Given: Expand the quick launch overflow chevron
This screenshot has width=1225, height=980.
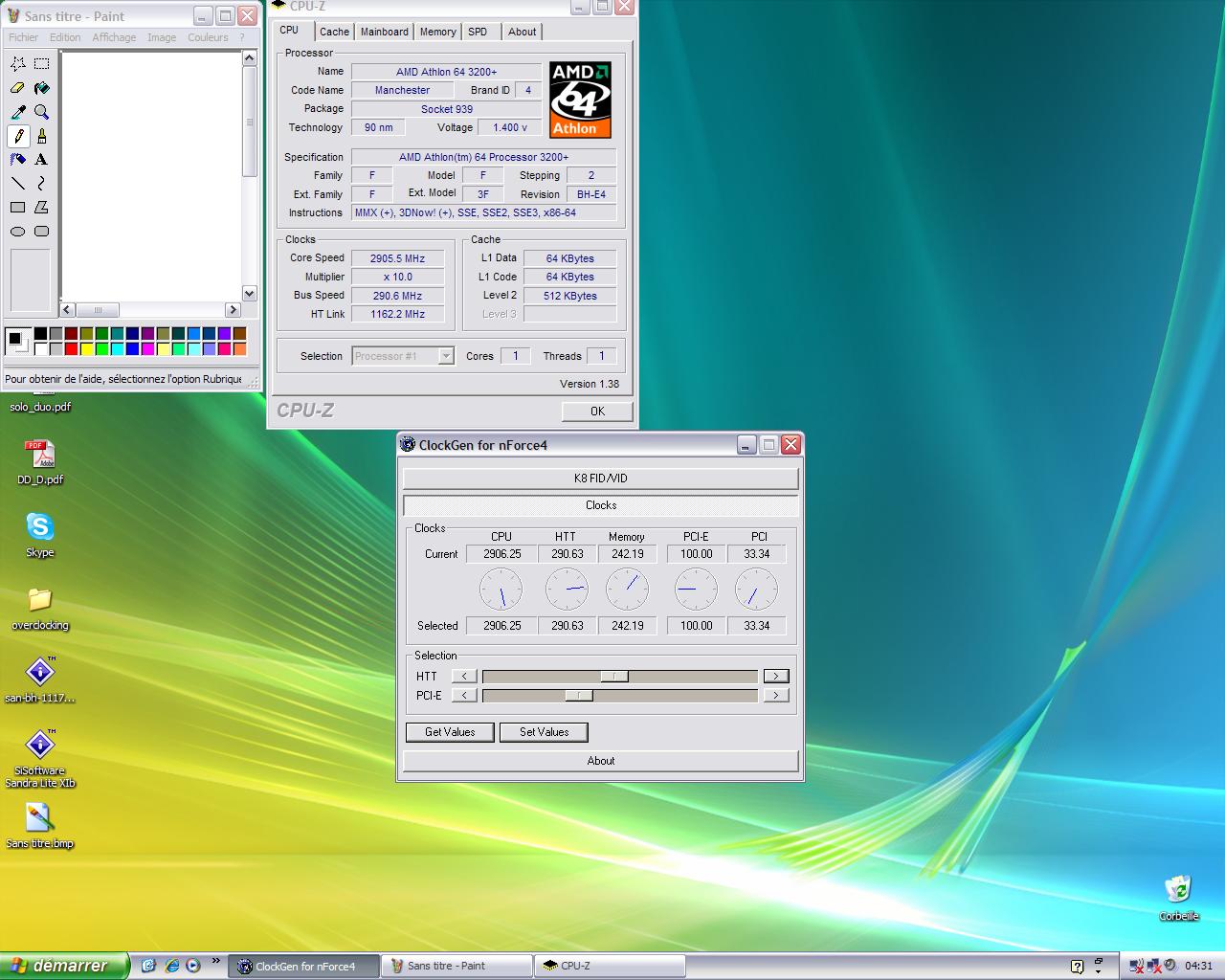Looking at the screenshot, I should [215, 961].
